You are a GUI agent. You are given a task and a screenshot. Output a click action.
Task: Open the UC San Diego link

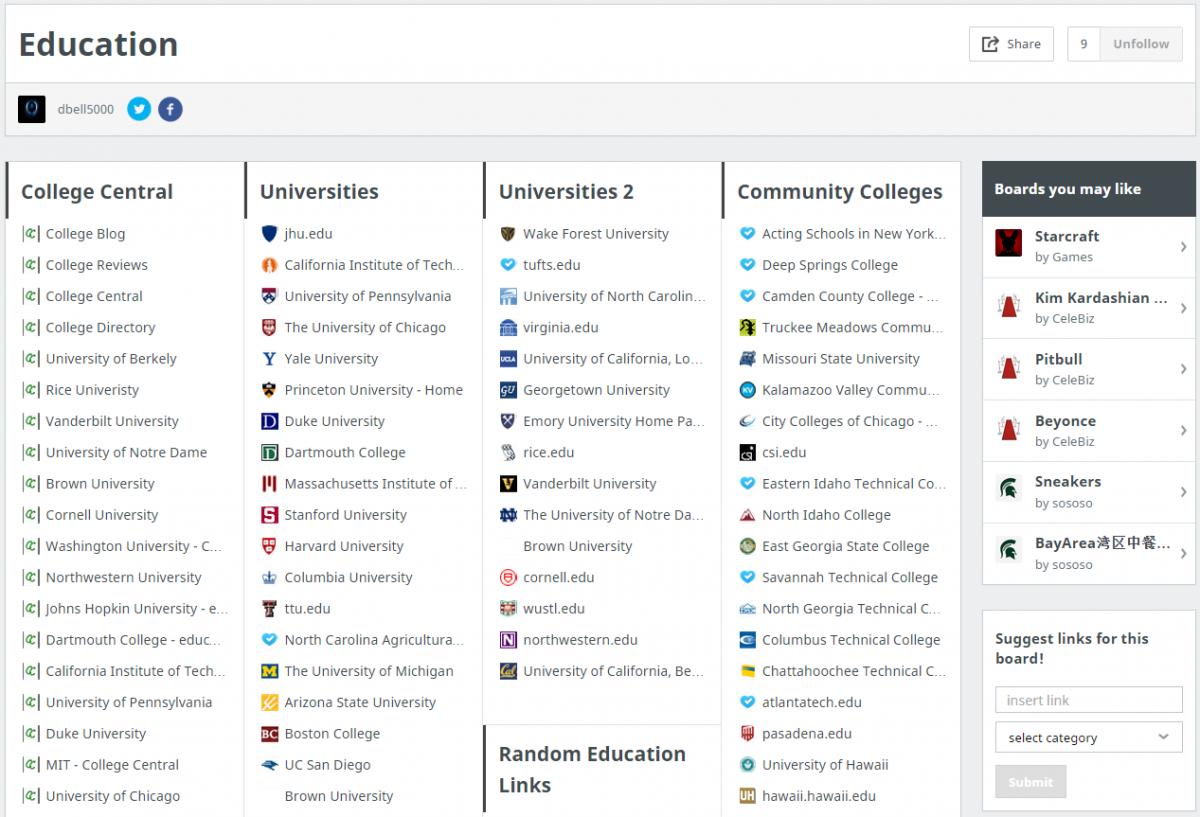328,765
